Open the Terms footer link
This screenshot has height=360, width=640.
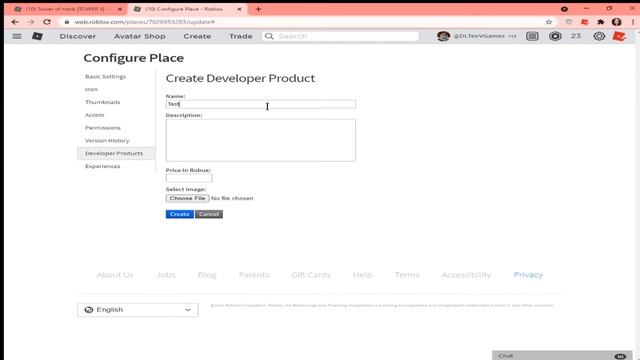click(407, 275)
